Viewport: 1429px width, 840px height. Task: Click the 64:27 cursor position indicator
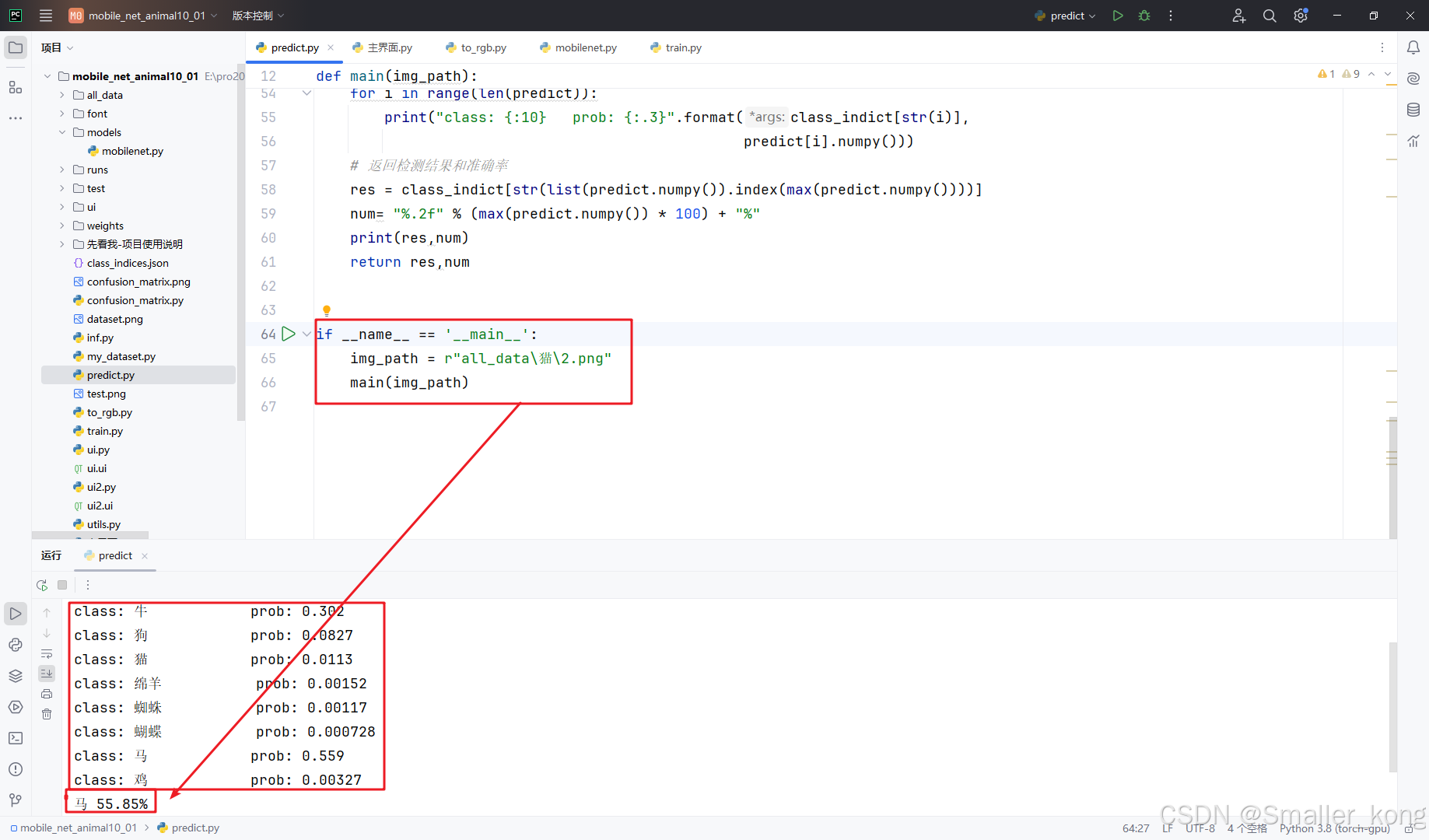pyautogui.click(x=1136, y=828)
